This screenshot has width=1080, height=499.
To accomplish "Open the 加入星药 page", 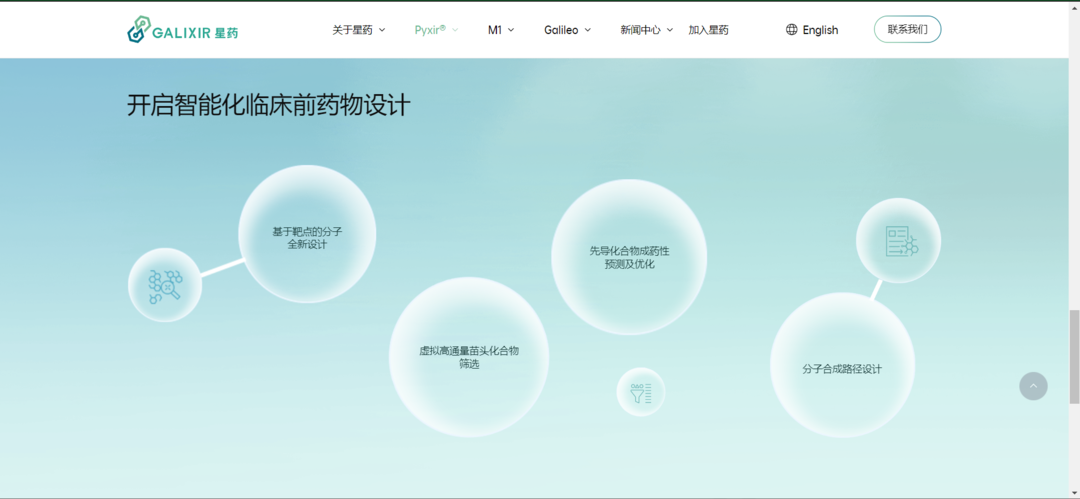I will click(x=708, y=30).
